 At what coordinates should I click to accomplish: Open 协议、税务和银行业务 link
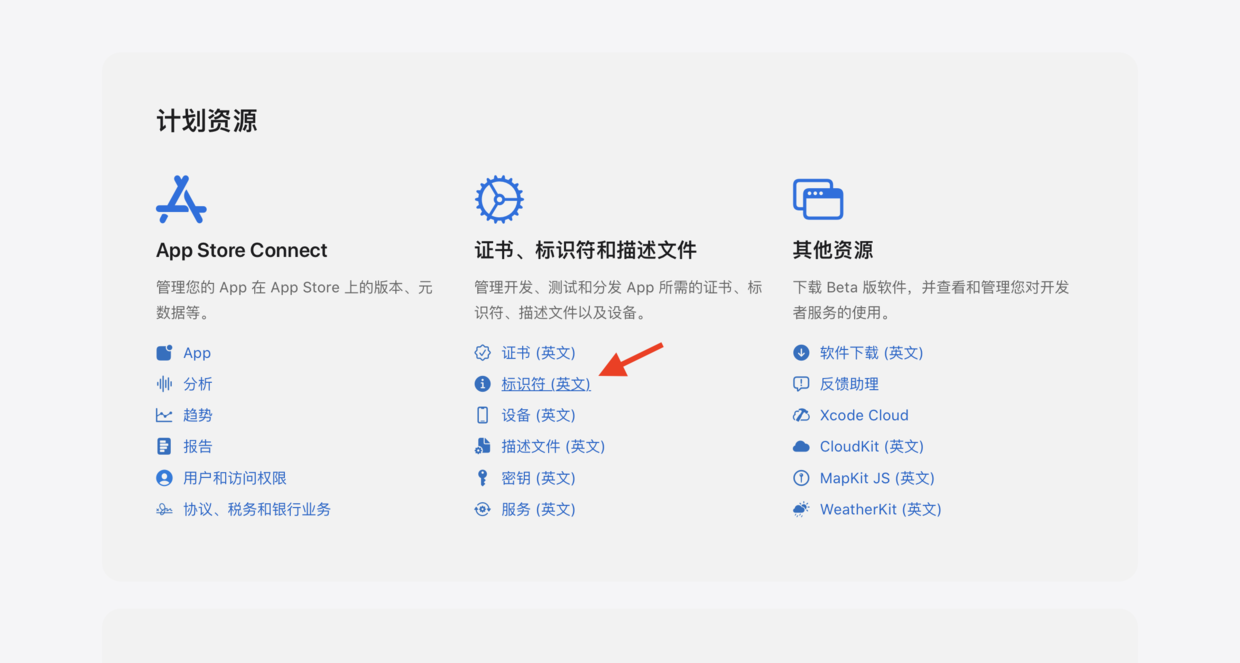pyautogui.click(x=257, y=509)
